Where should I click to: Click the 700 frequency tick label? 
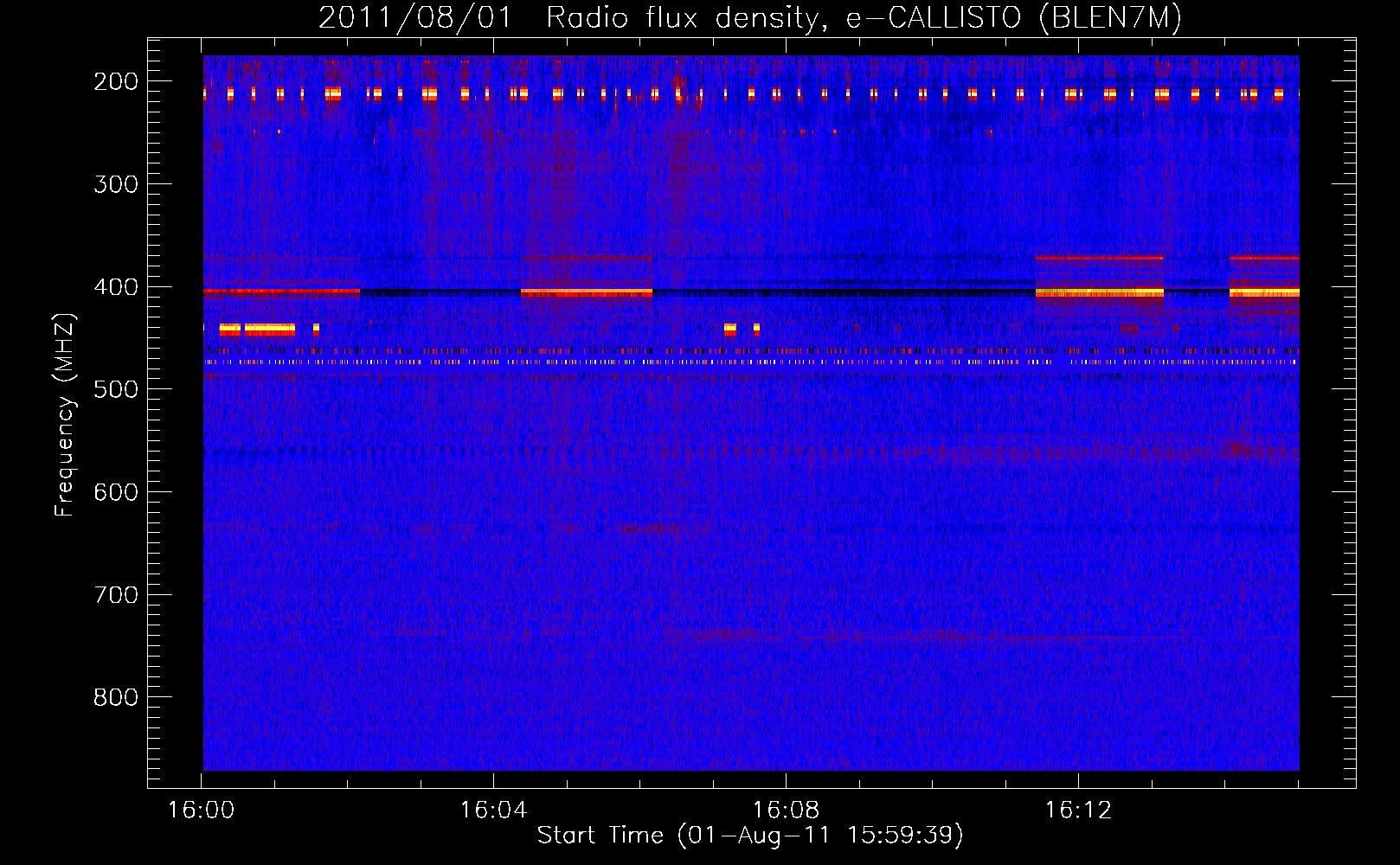click(x=116, y=595)
